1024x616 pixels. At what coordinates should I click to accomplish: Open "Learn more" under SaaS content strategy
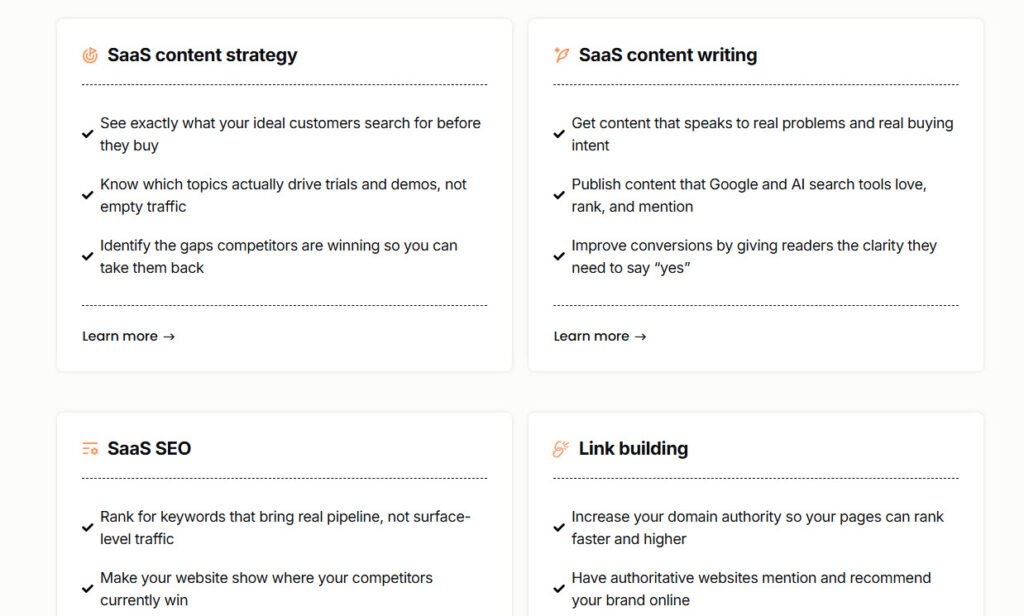pyautogui.click(x=122, y=336)
